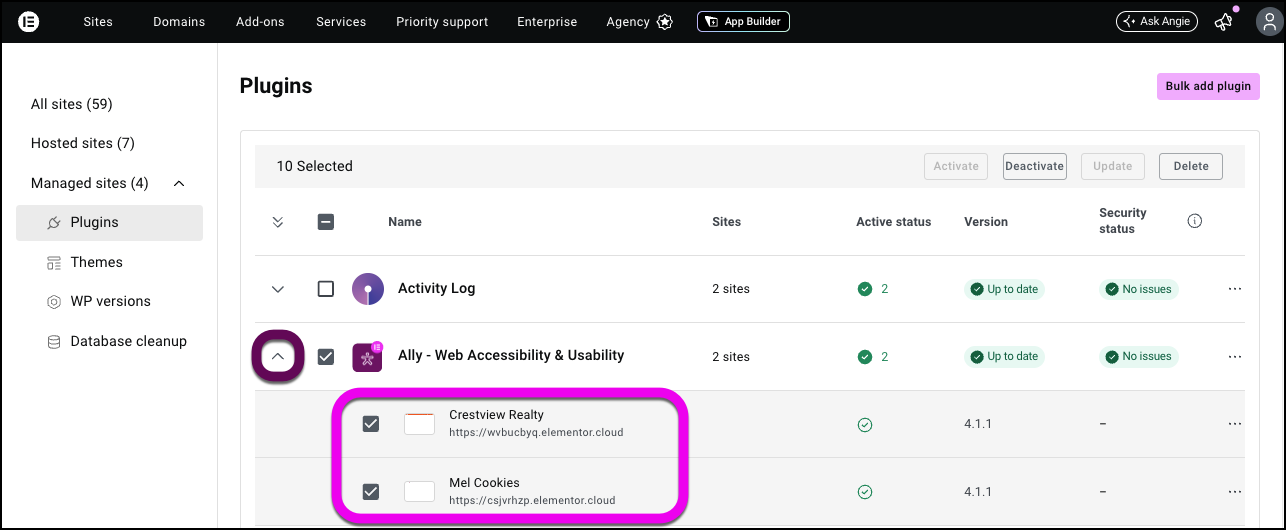Click the Agency star badge icon
The image size is (1286, 530).
(665, 21)
